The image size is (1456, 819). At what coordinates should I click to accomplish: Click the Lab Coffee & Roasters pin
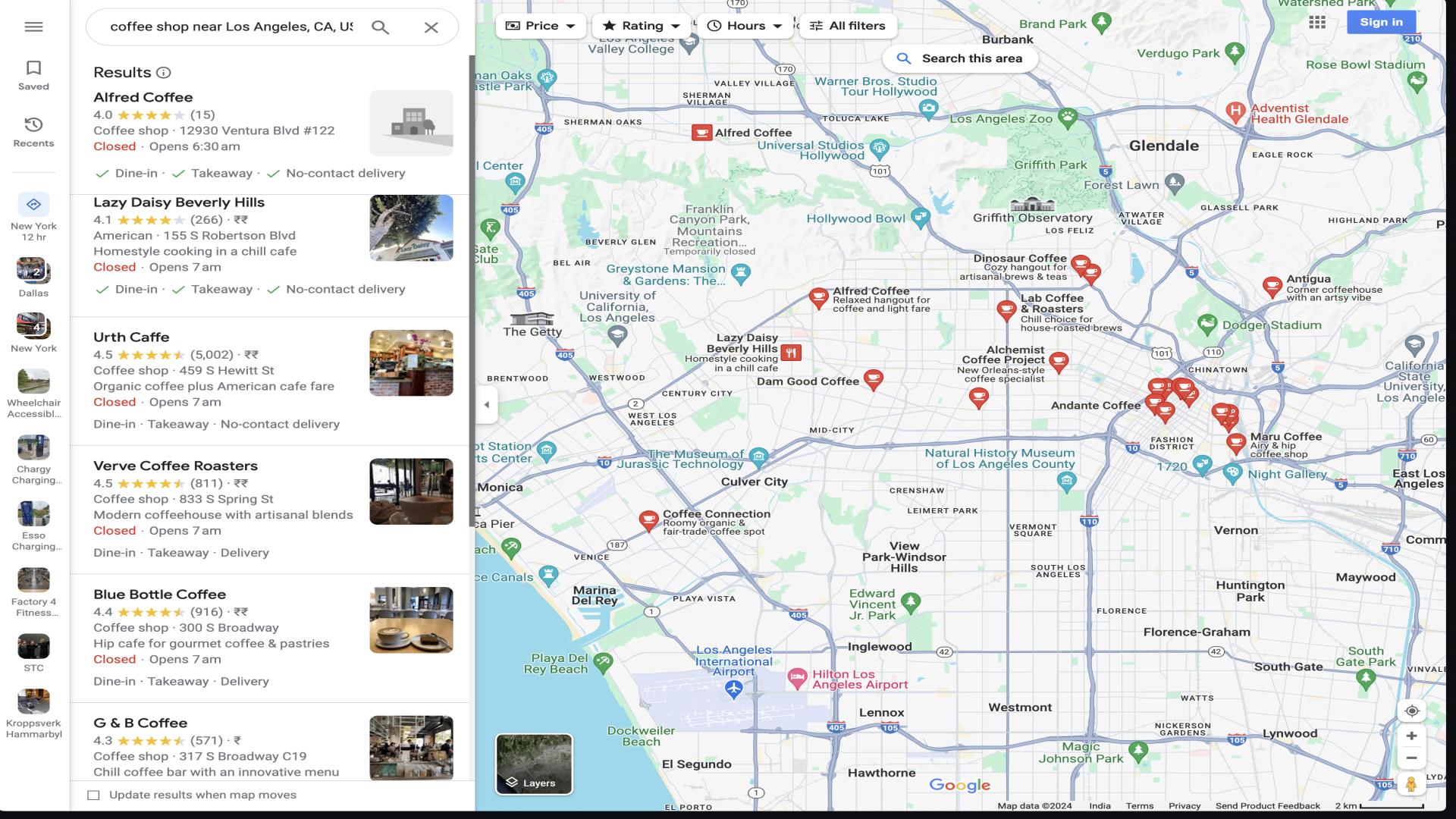pyautogui.click(x=1006, y=310)
